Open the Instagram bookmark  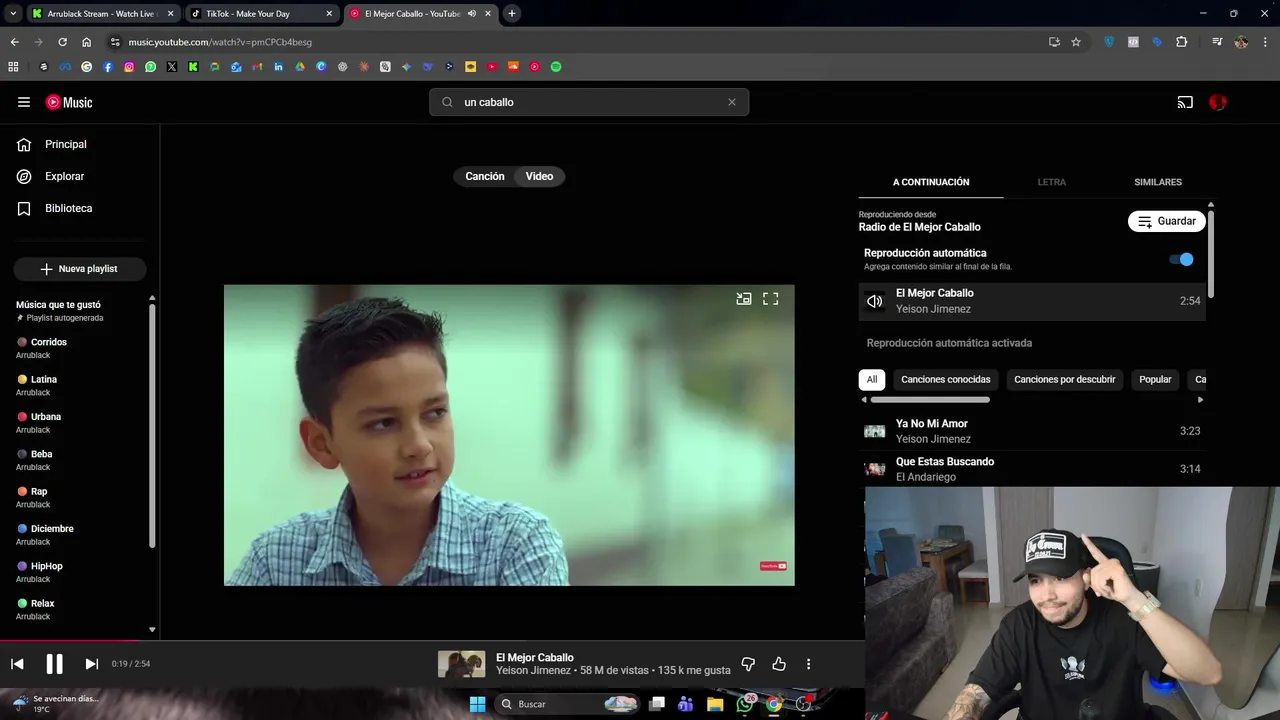tap(129, 67)
